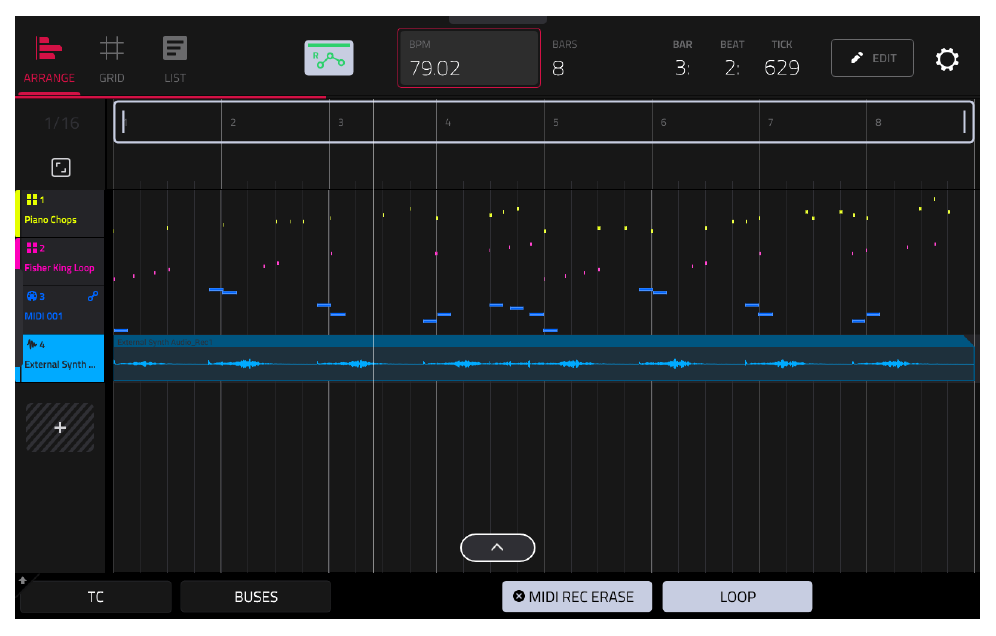The image size is (996, 636).
Task: Open the Grid view tab
Action: (112, 60)
